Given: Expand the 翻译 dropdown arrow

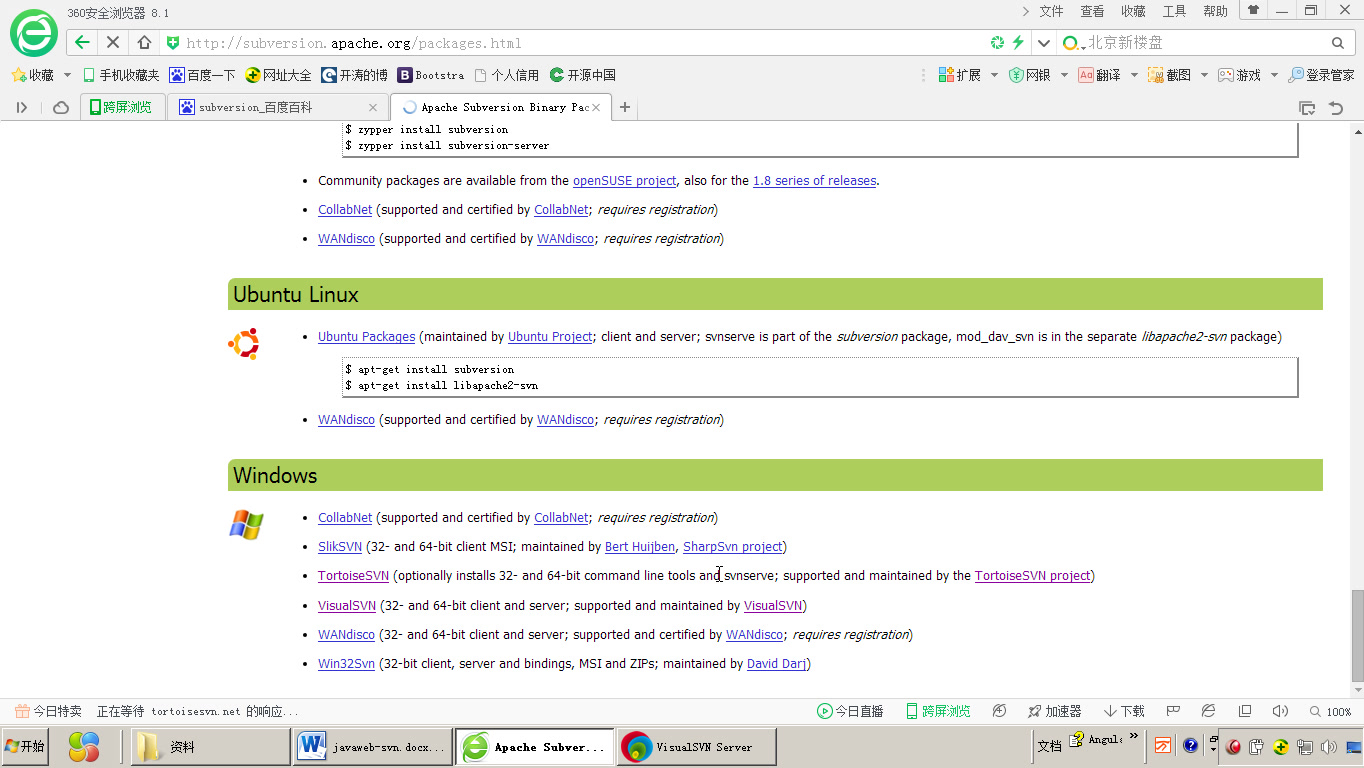Looking at the screenshot, I should coord(1134,75).
